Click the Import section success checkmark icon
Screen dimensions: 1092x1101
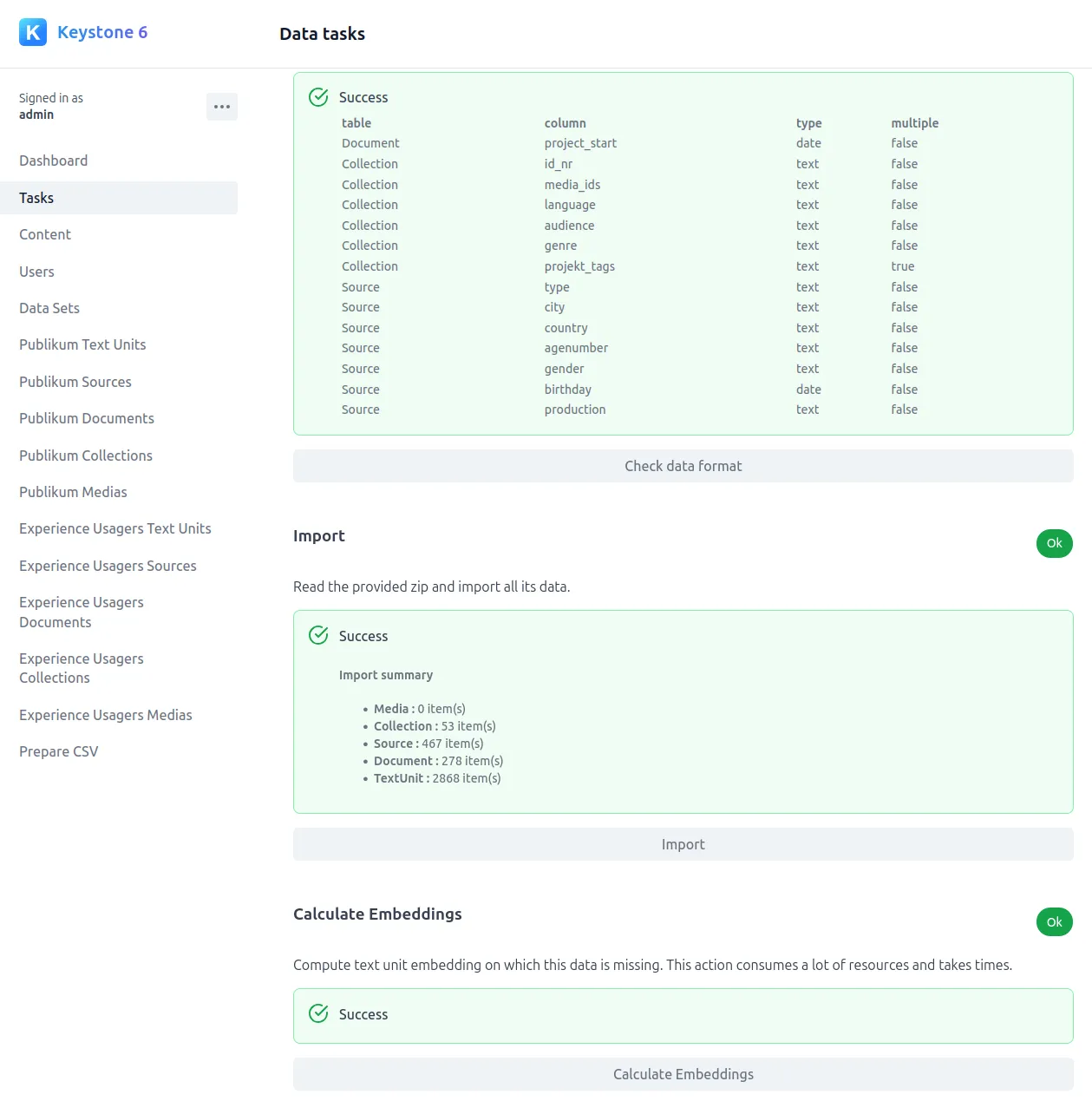(x=318, y=635)
